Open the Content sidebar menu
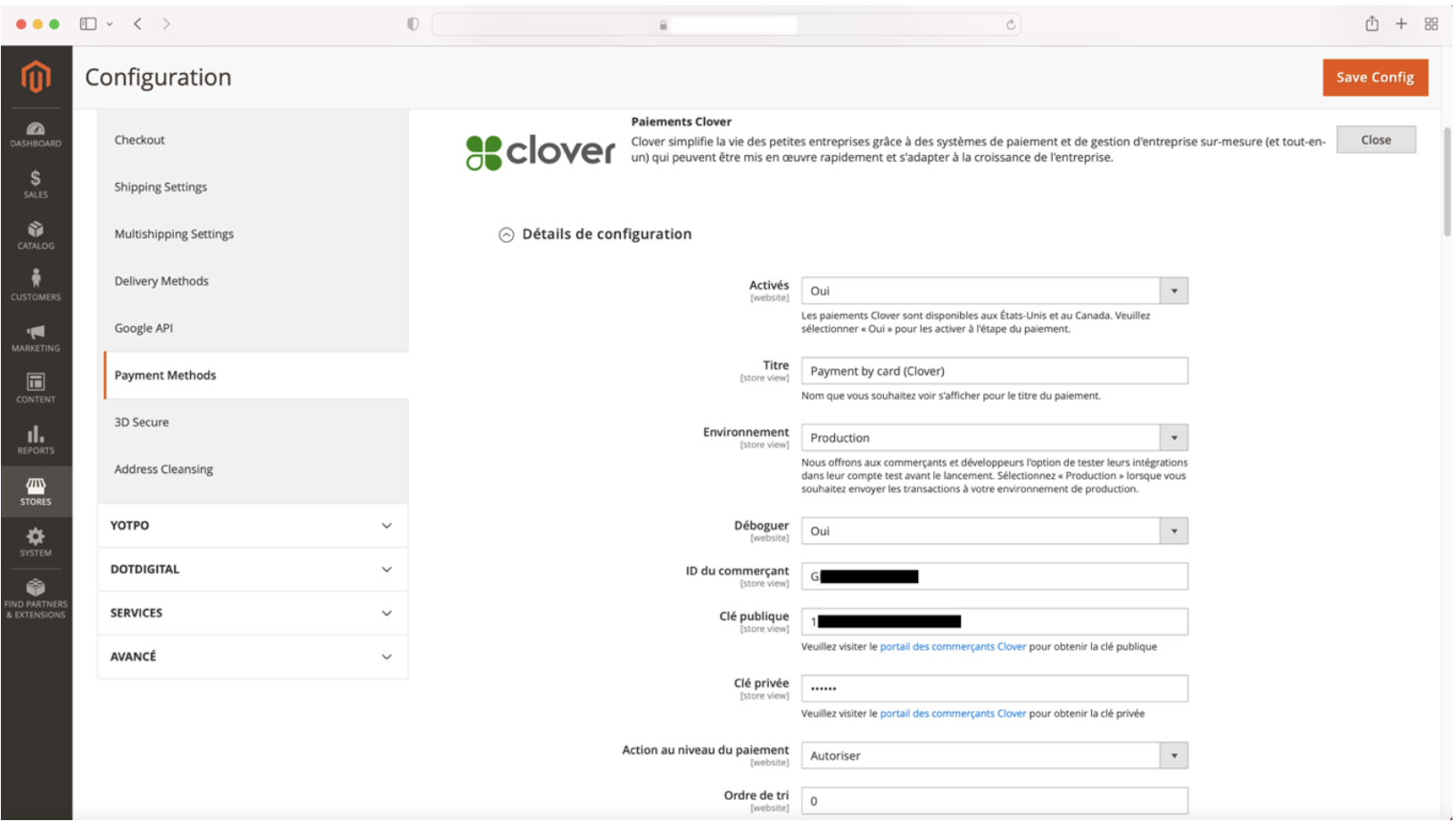 point(36,389)
